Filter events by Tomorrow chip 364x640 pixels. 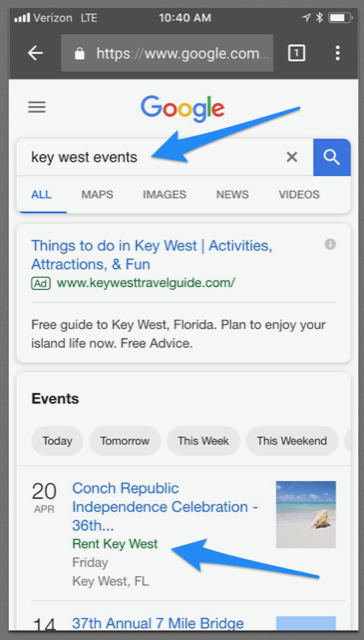pyautogui.click(x=125, y=441)
